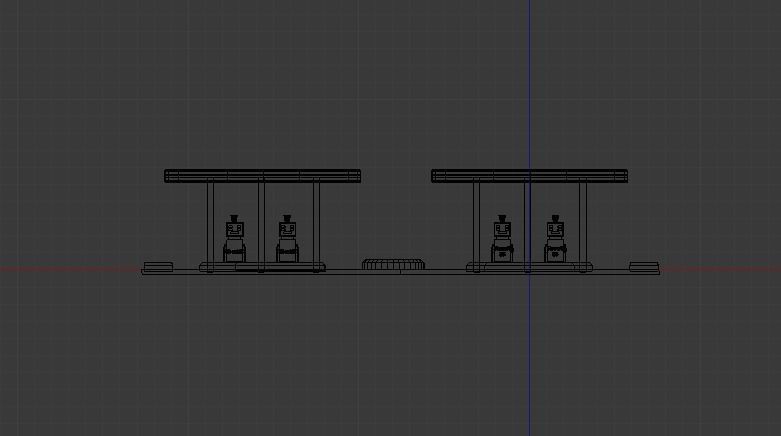Select the small block at far left edge
The width and height of the screenshot is (781, 436).
coord(158,267)
